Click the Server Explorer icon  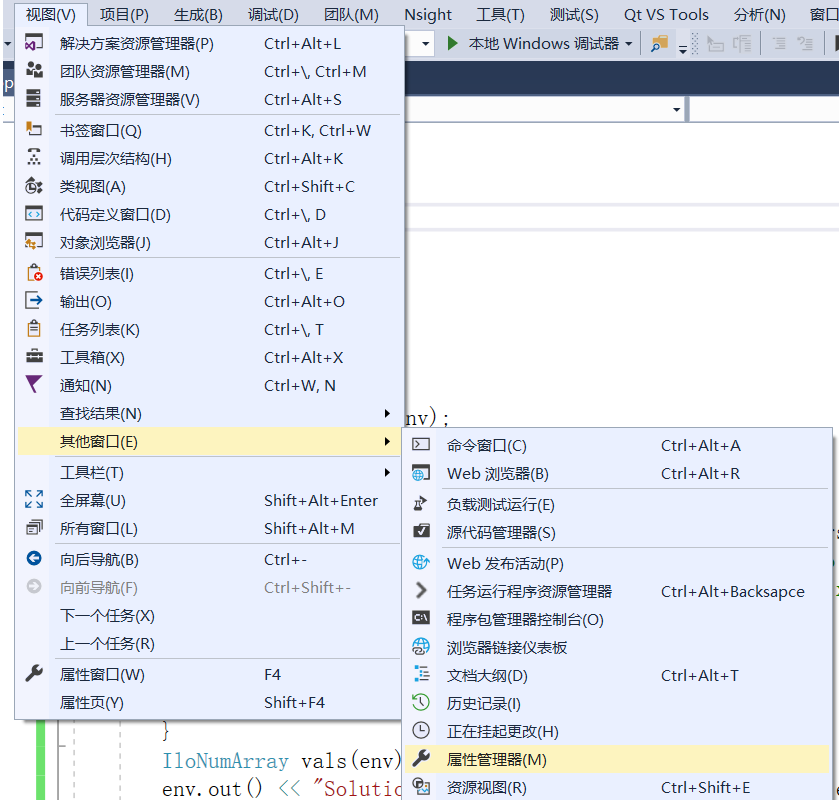[34, 98]
